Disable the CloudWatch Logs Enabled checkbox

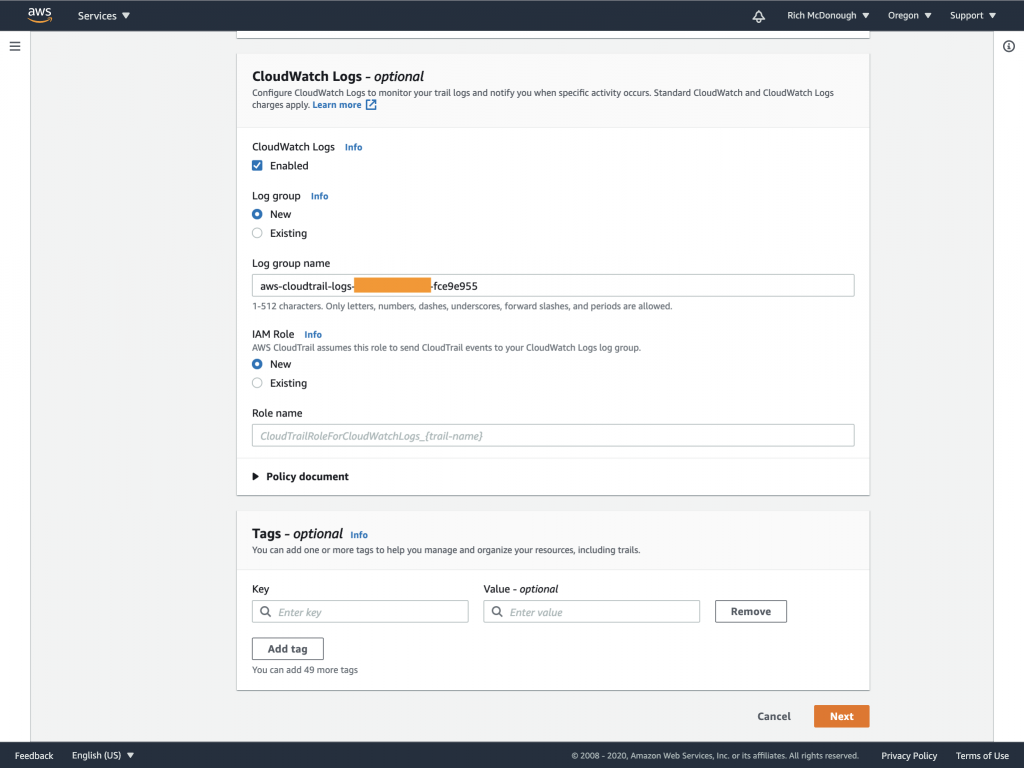click(x=256, y=166)
